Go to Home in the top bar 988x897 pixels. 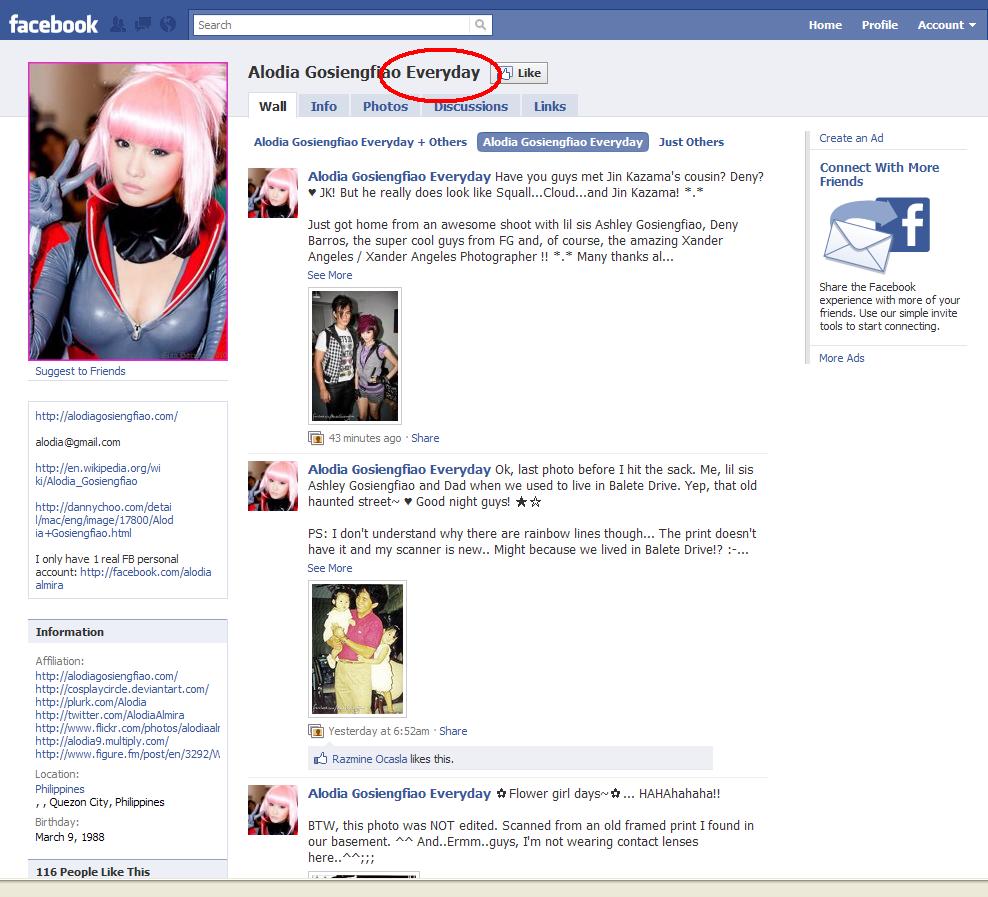tap(825, 25)
